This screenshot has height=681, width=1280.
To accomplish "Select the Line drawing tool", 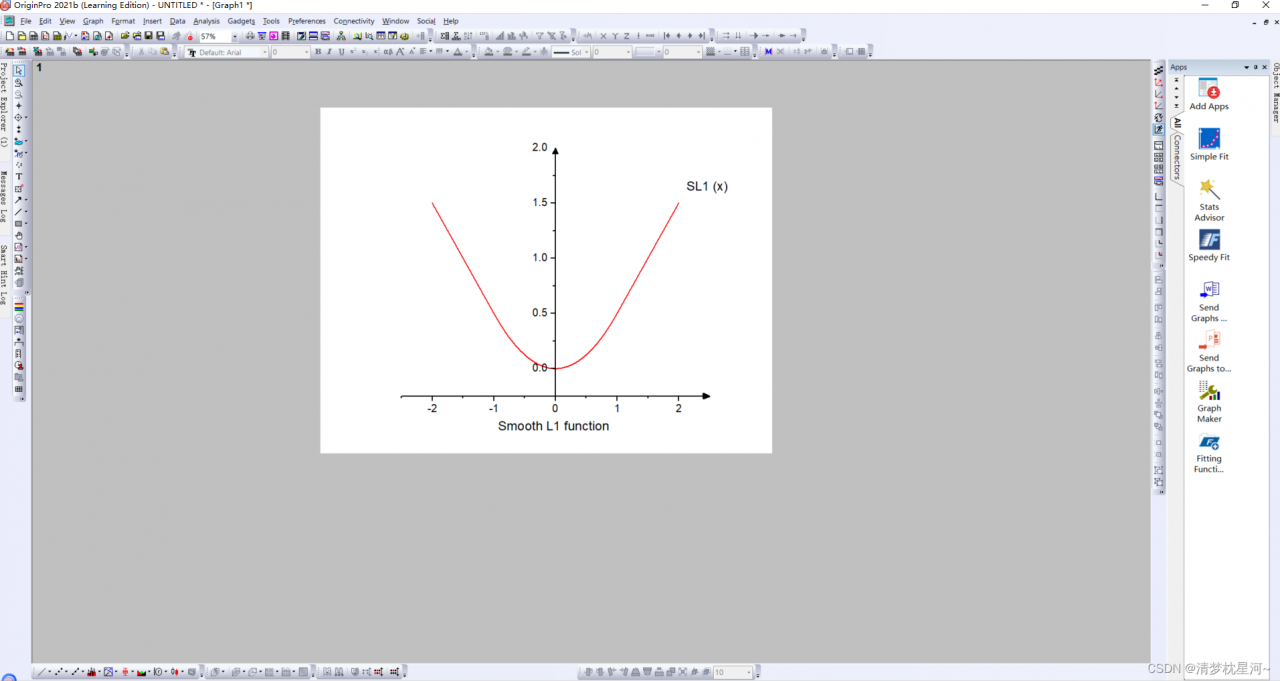I will (19, 212).
